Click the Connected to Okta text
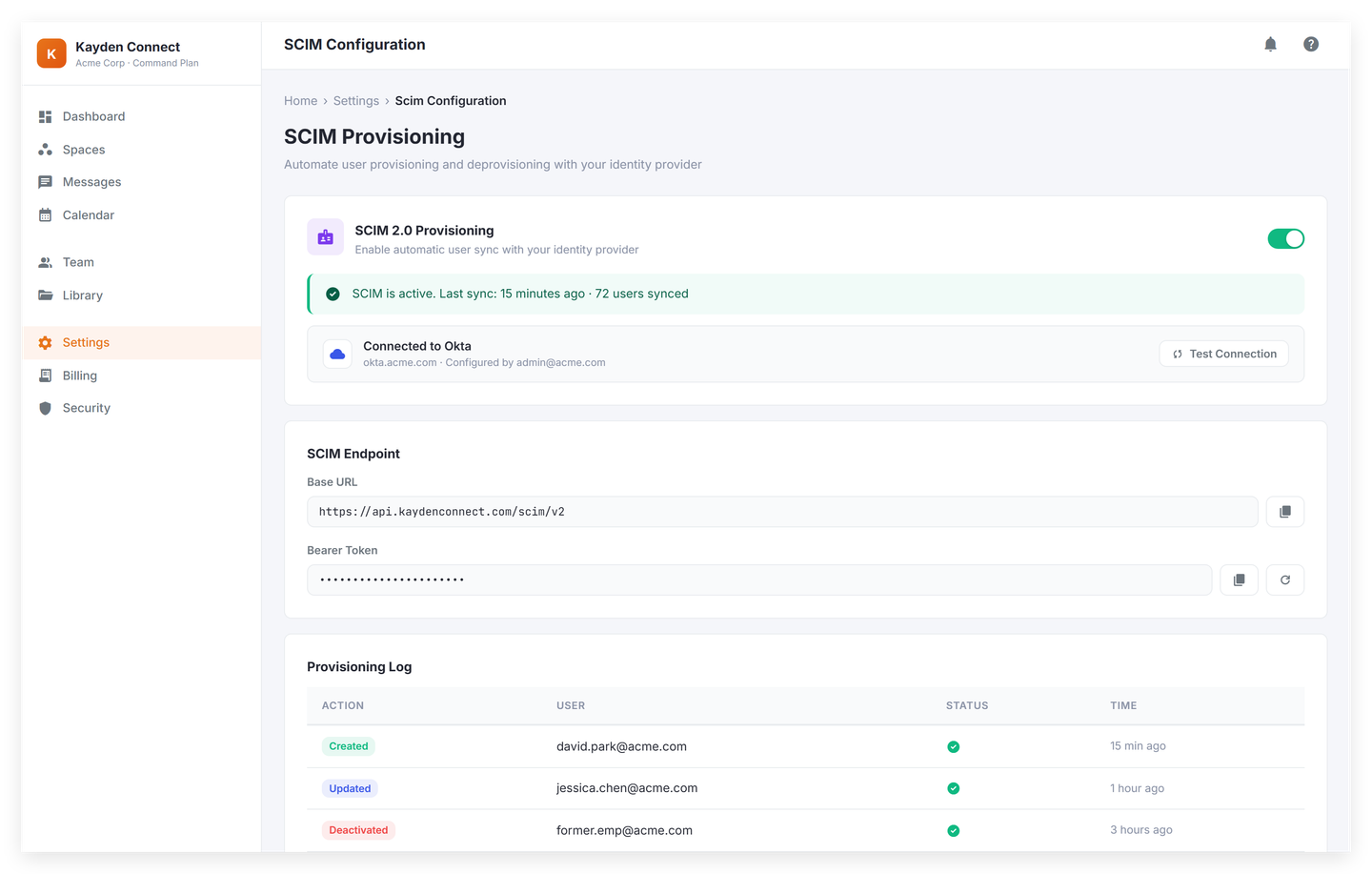The image size is (1372, 874). [417, 346]
